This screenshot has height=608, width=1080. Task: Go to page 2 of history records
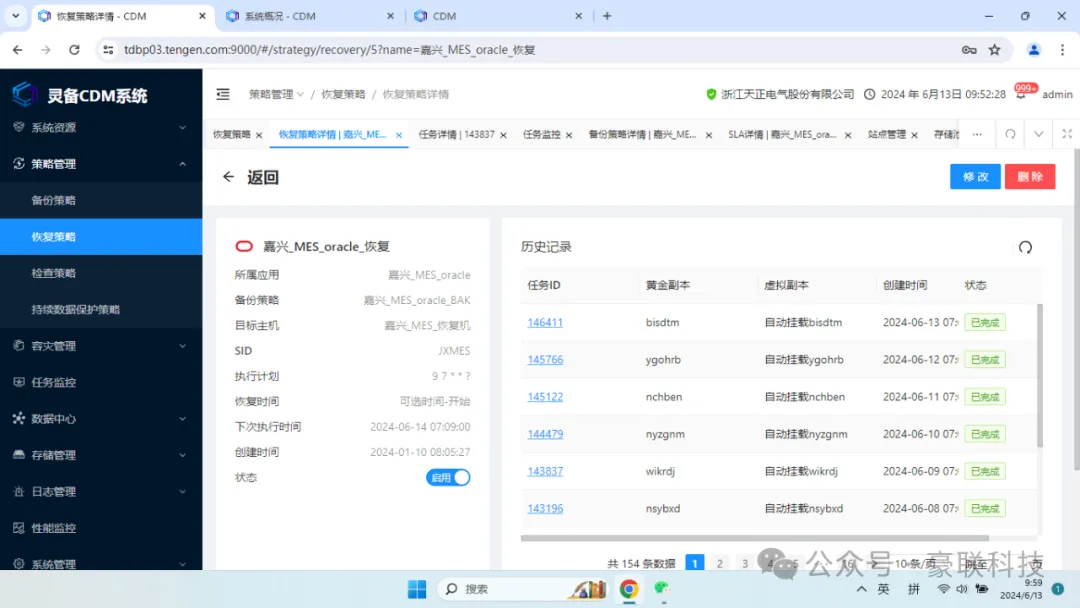719,563
